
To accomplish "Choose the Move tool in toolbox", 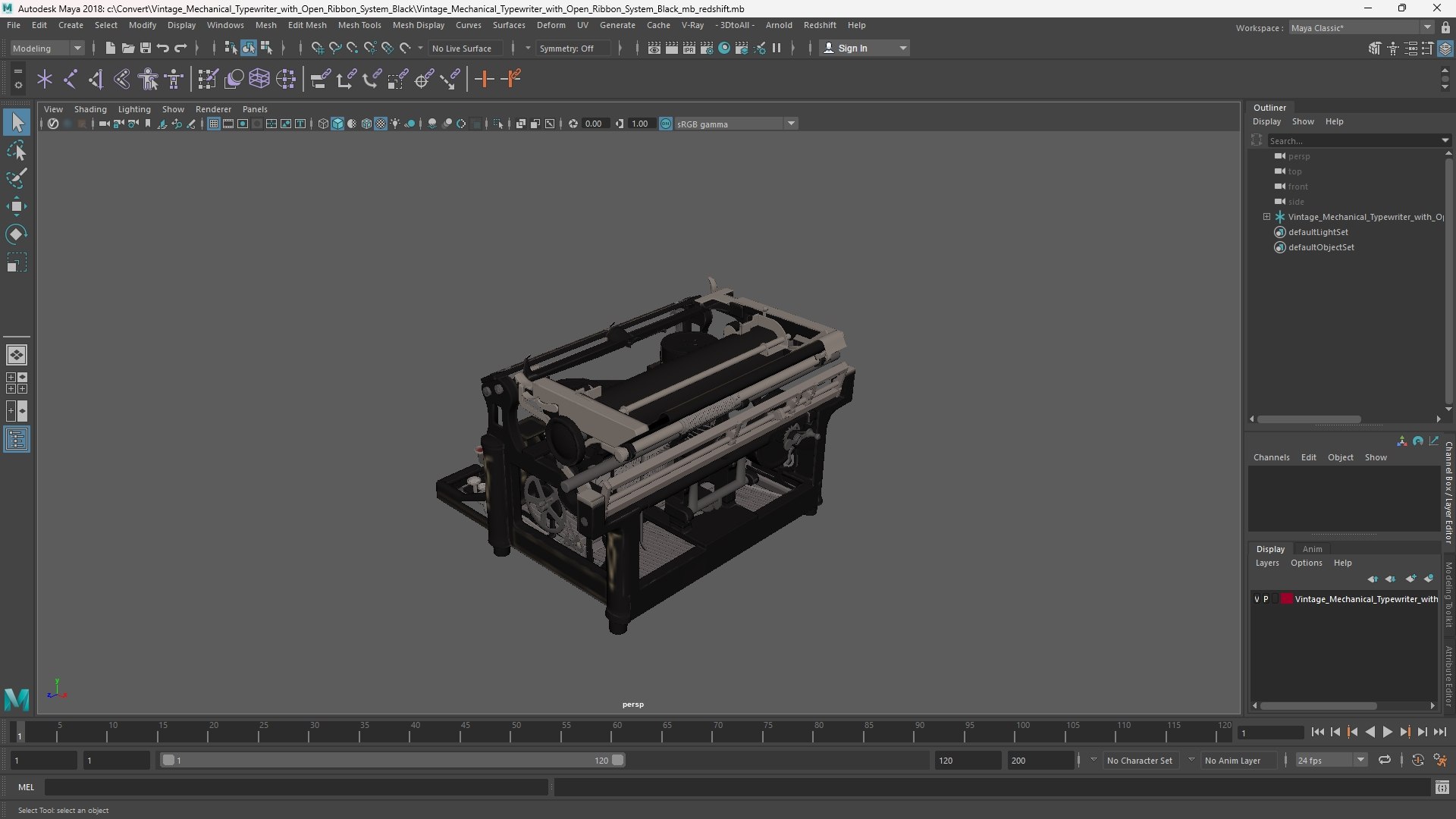I will click(x=17, y=206).
